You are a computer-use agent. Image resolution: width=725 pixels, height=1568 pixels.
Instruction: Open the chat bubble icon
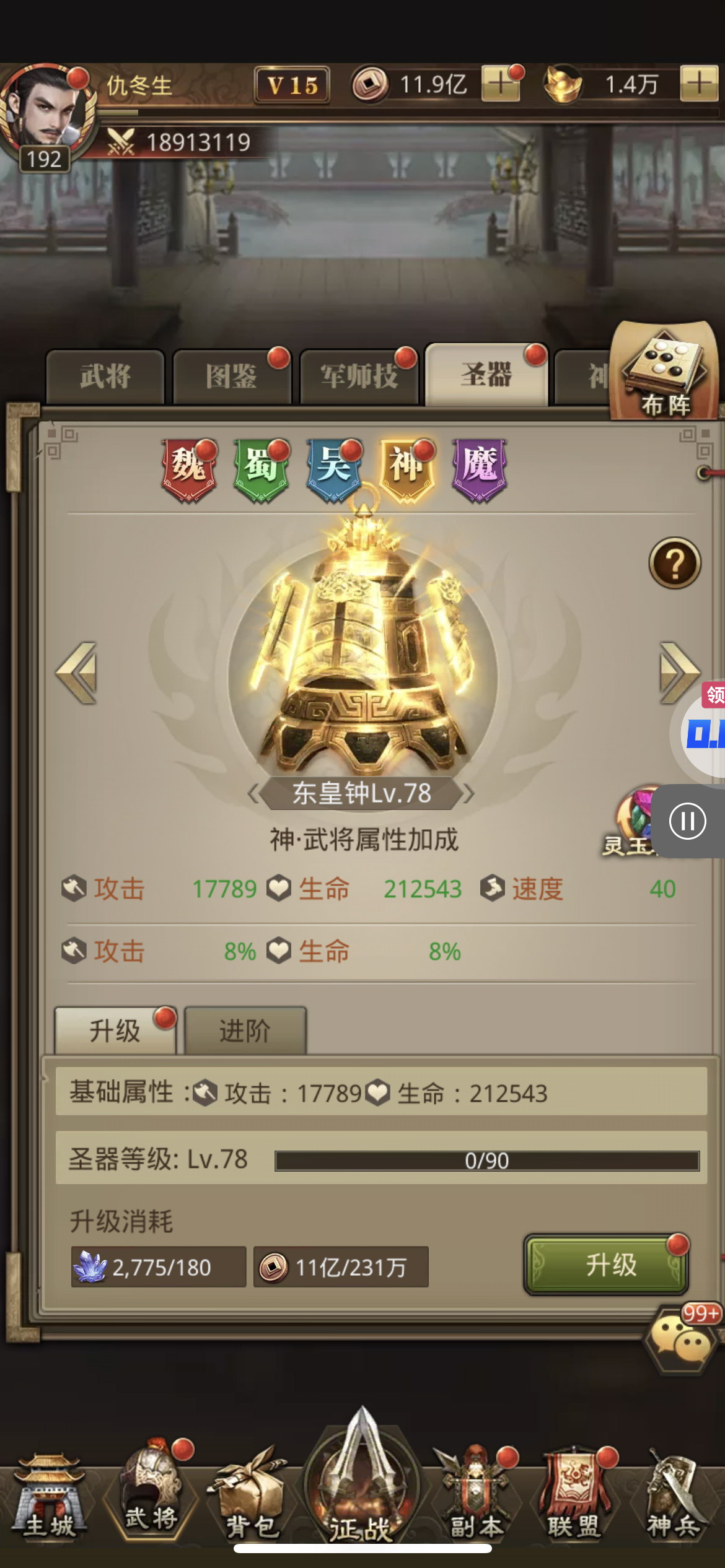680,1339
